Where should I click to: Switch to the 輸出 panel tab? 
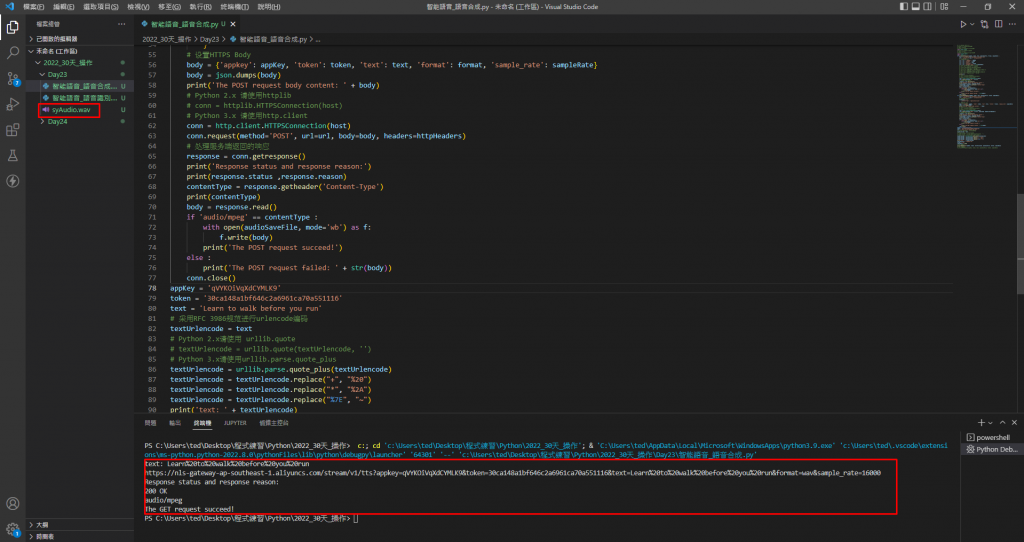pyautogui.click(x=175, y=423)
